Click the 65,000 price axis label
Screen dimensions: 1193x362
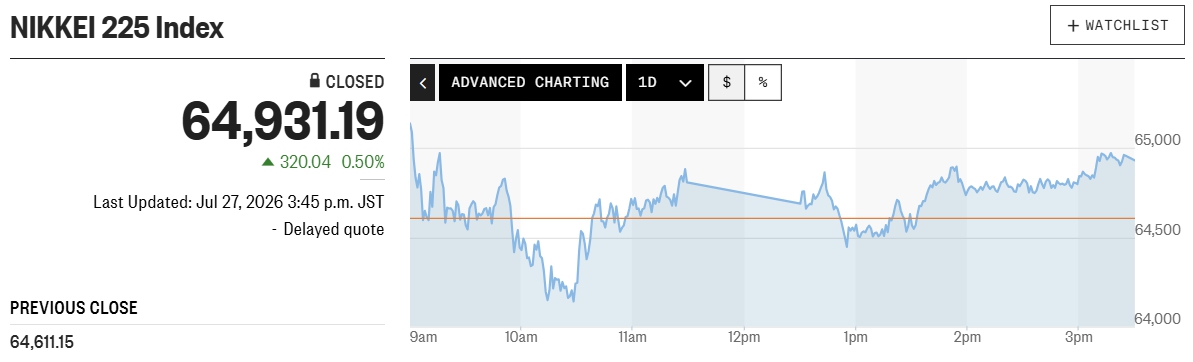tap(1157, 140)
